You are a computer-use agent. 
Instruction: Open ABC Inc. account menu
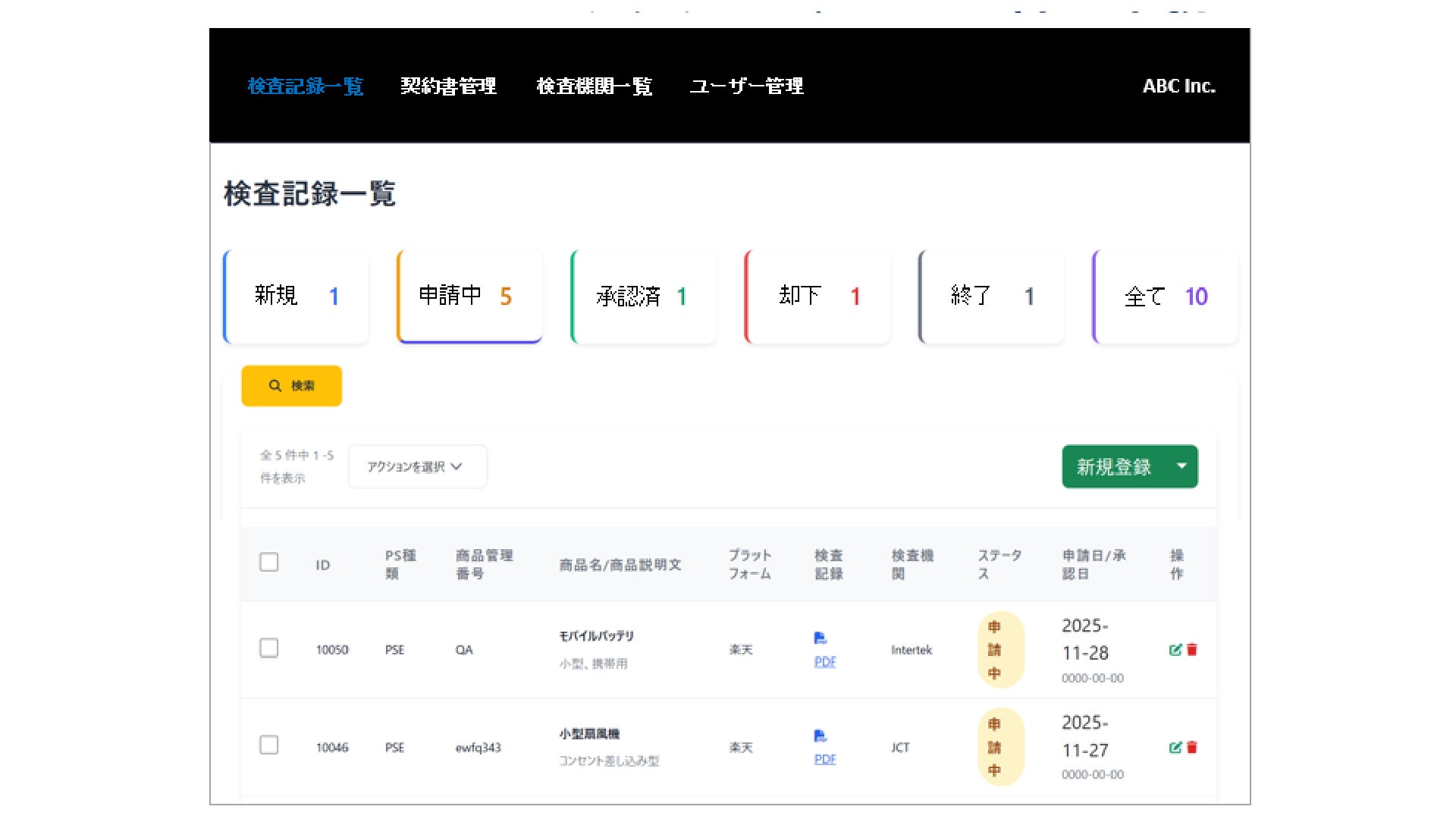click(1178, 86)
